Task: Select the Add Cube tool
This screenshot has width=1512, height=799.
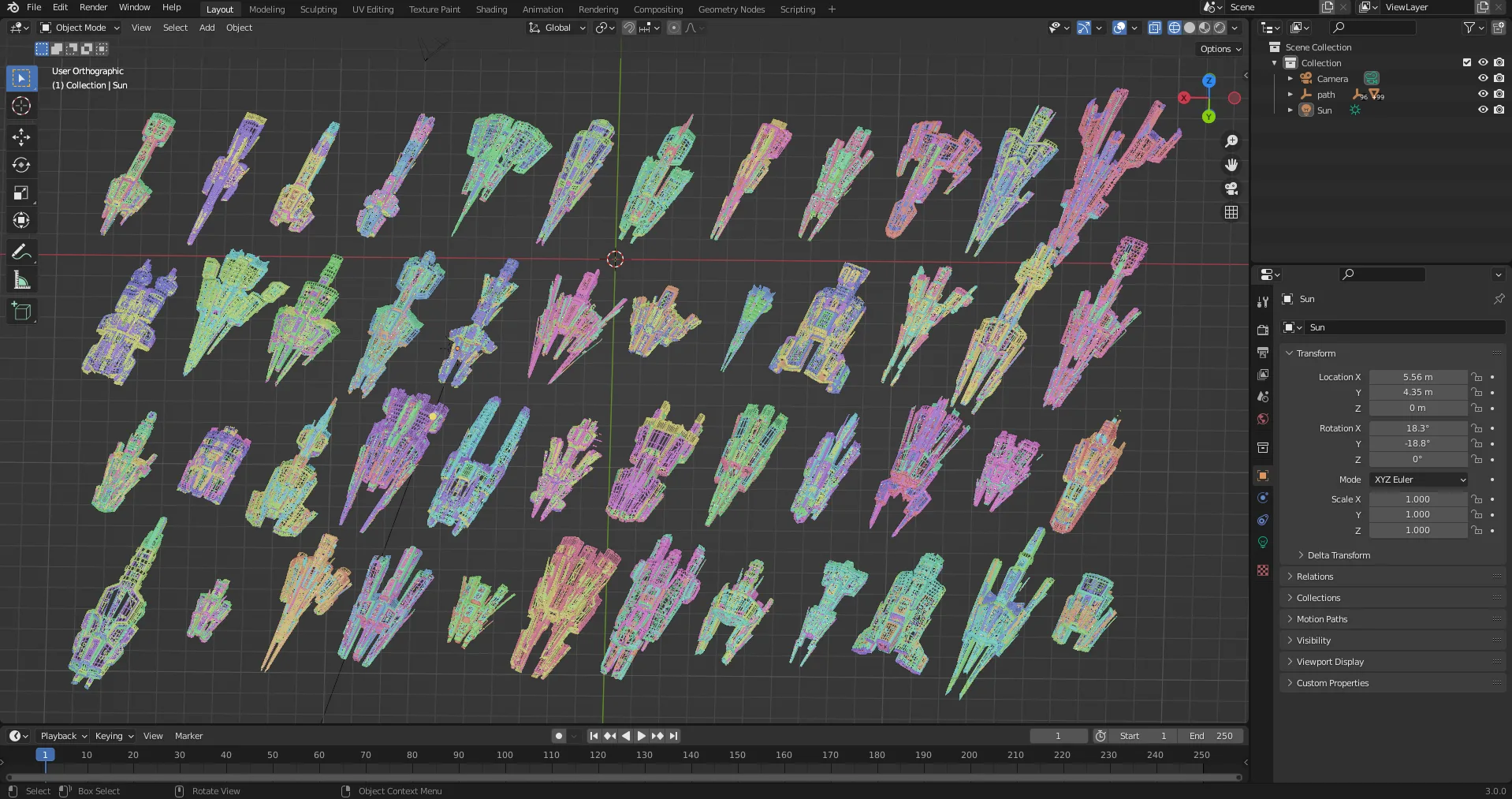Action: (x=21, y=312)
